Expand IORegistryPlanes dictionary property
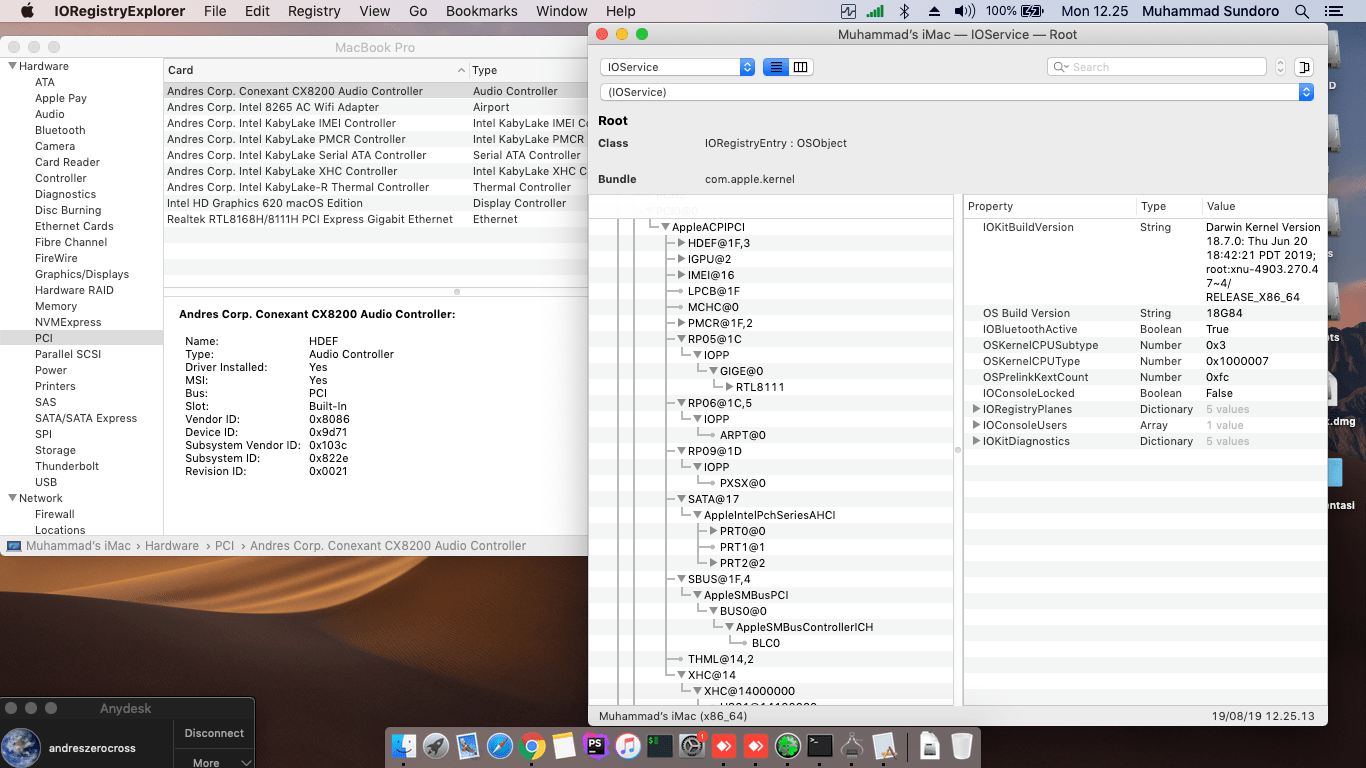The height and width of the screenshot is (768, 1366). (x=976, y=409)
